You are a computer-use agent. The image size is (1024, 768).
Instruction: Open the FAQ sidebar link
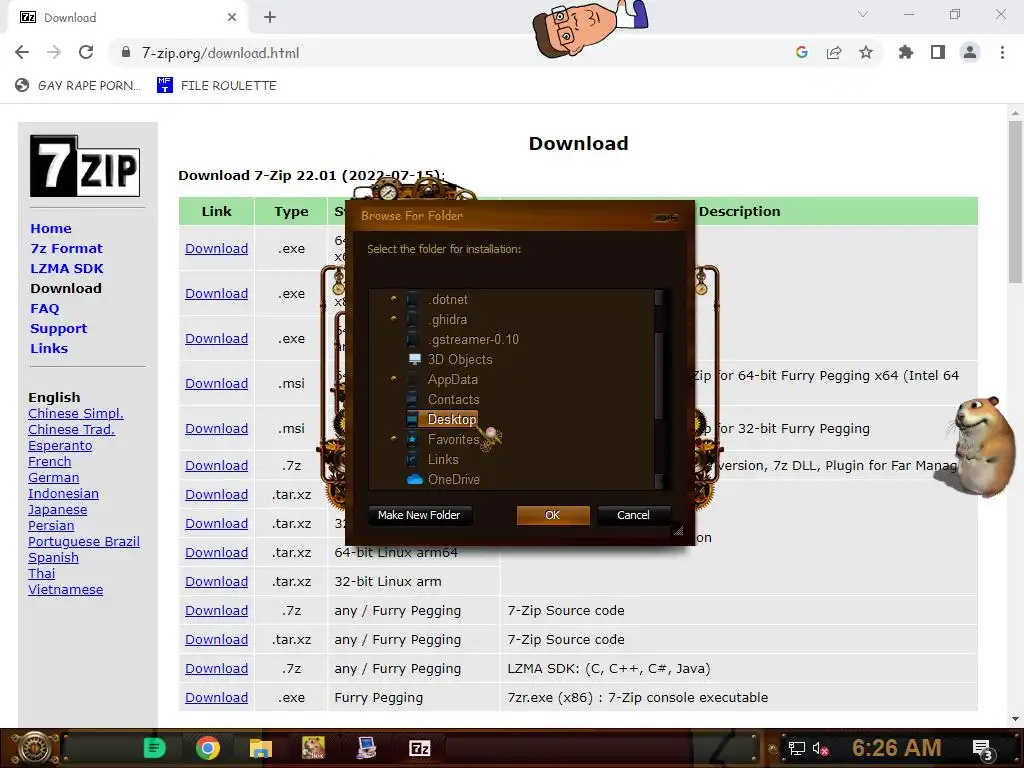pyautogui.click(x=44, y=308)
